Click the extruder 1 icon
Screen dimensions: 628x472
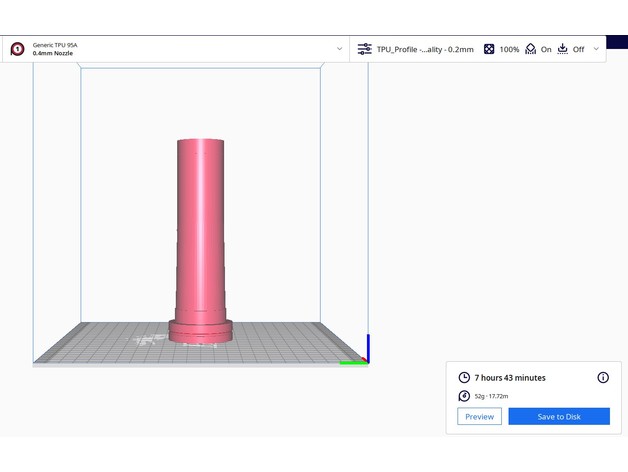(17, 49)
